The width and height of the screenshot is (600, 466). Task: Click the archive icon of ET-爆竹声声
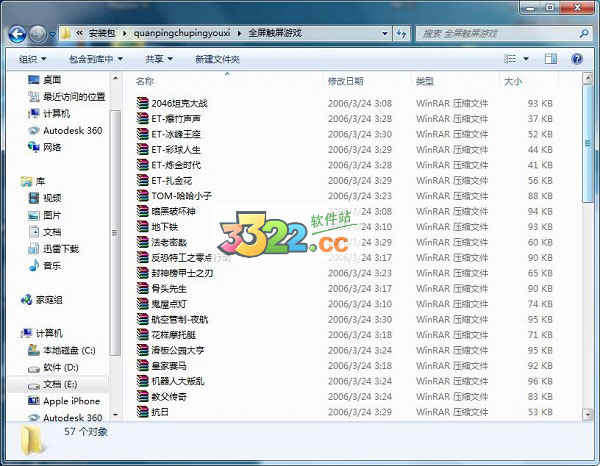point(142,119)
